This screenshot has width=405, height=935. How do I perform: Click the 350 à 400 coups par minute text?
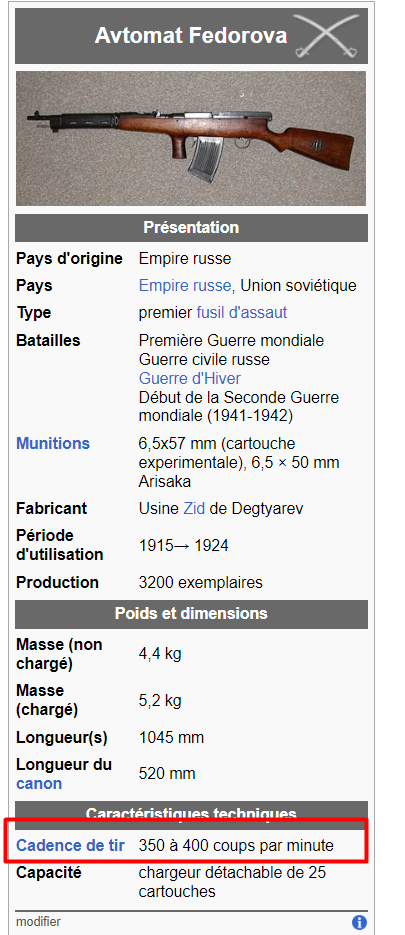coord(236,846)
